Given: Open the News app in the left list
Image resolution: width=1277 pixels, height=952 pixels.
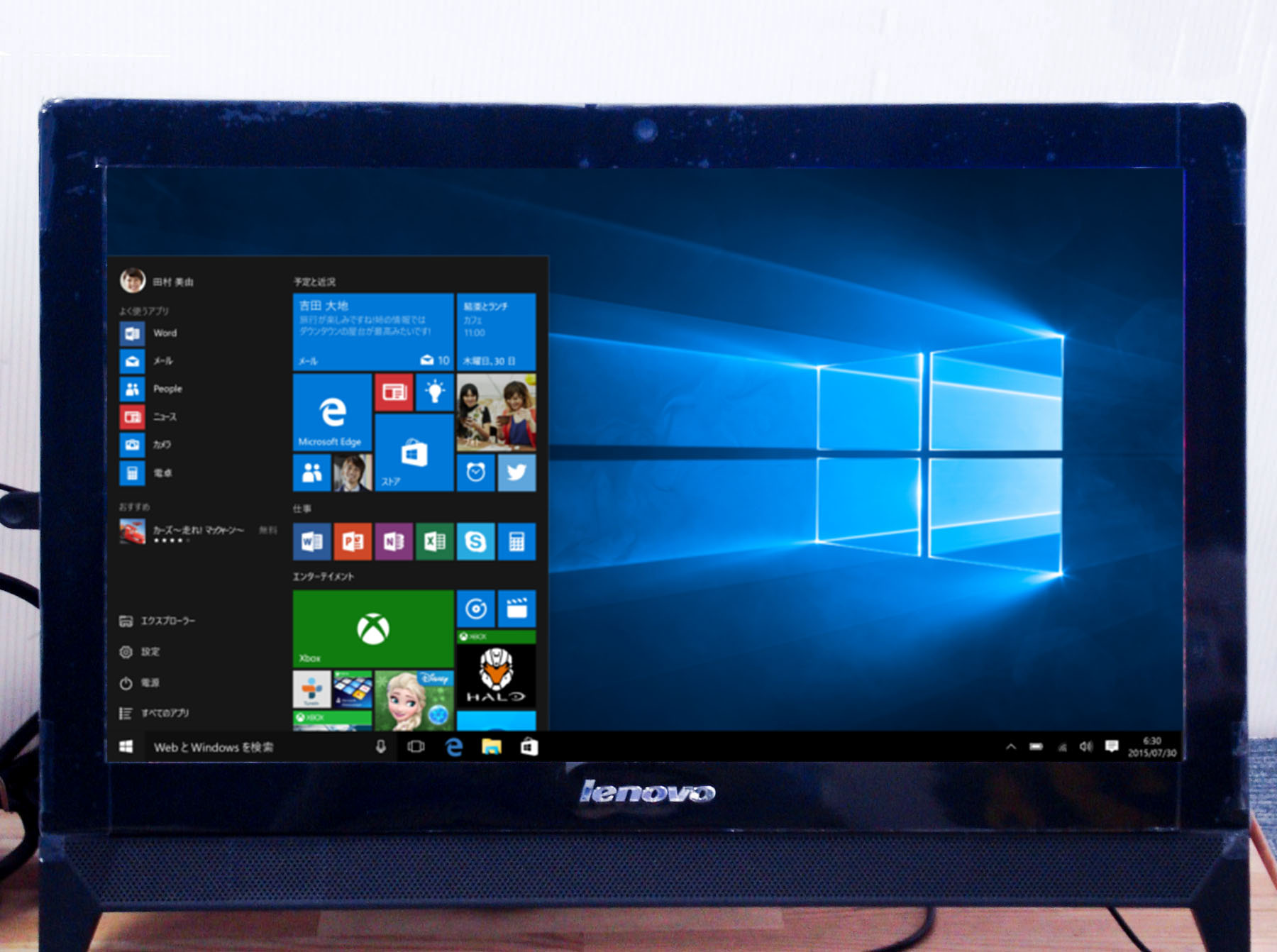Looking at the screenshot, I should click(149, 417).
